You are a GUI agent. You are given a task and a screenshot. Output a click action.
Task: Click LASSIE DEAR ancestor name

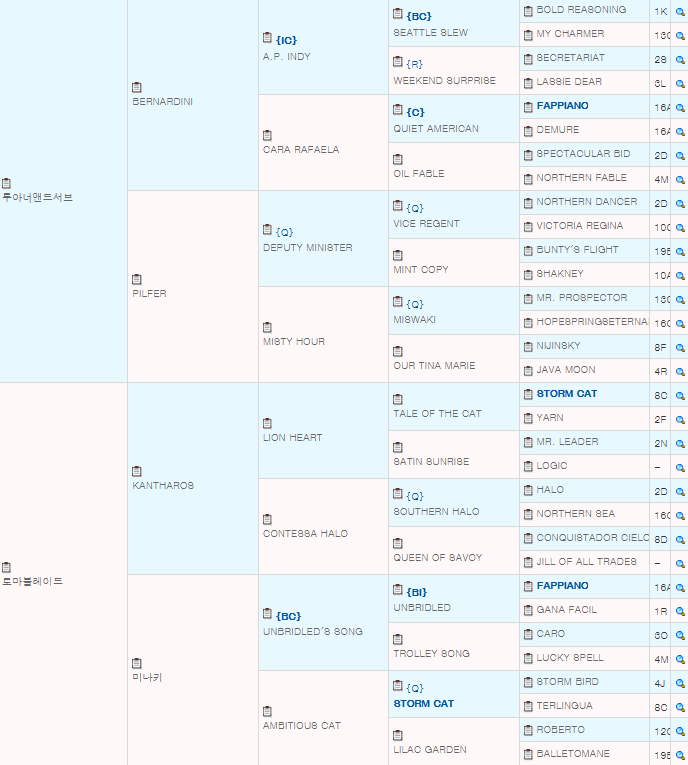point(569,81)
